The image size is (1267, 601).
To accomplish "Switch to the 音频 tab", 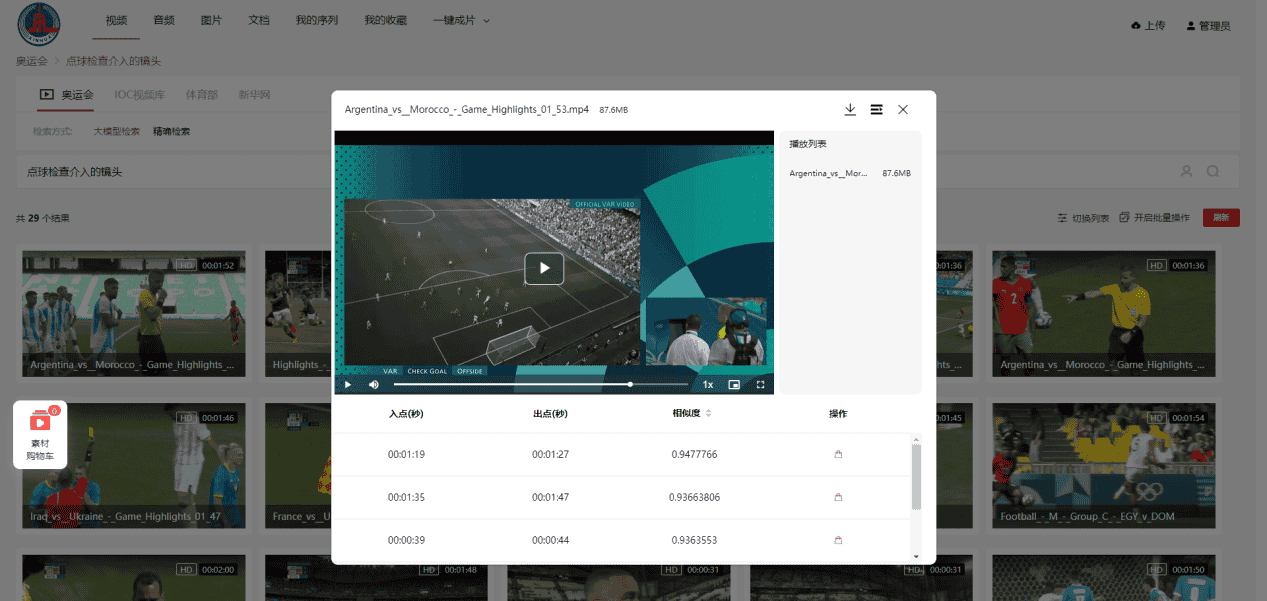I will click(x=164, y=20).
